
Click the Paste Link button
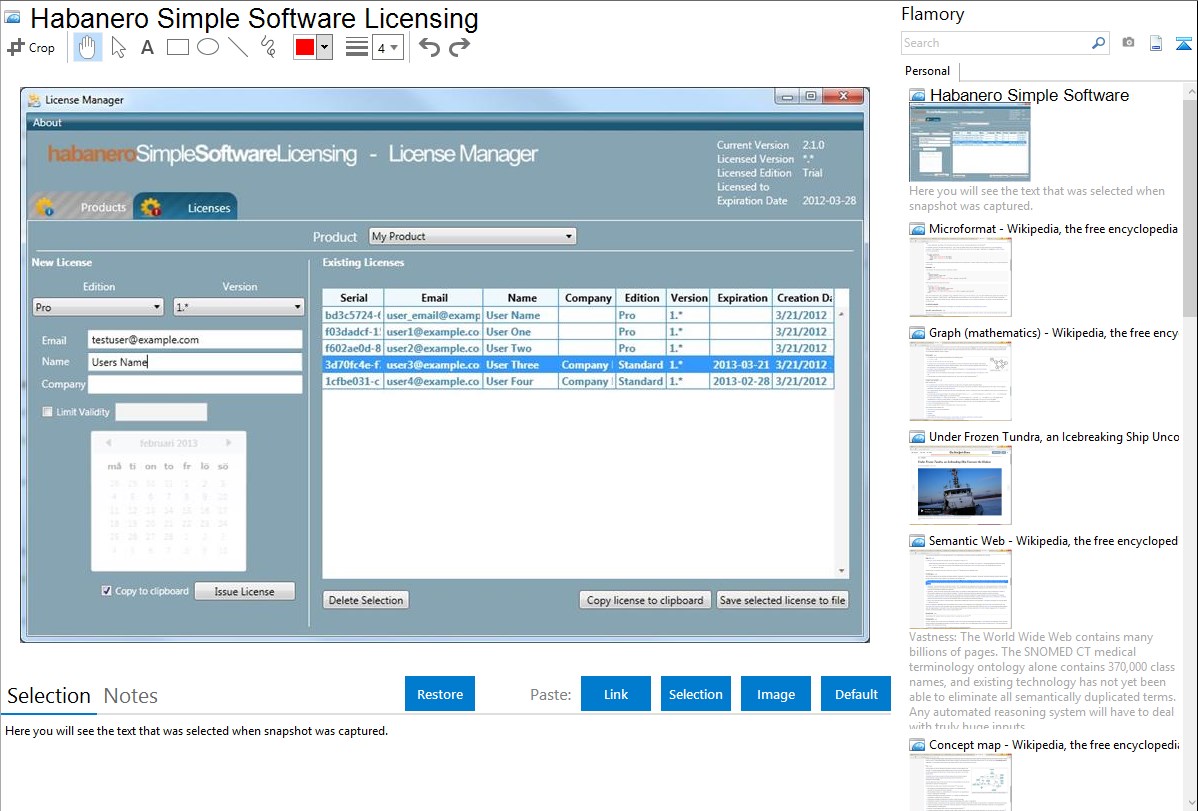(x=616, y=694)
